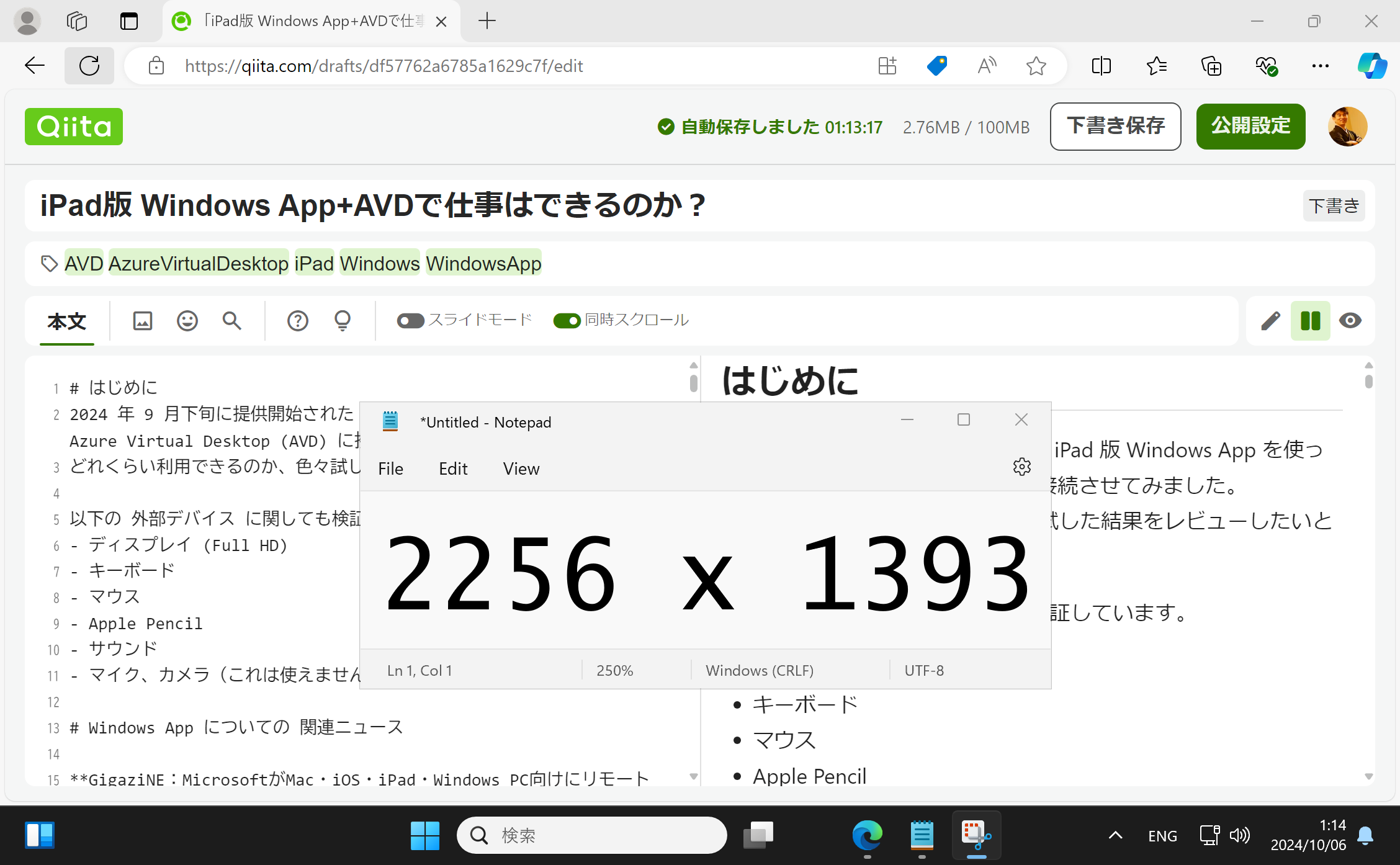This screenshot has height=865, width=1400.
Task: Open the AzureVirtualDesktop tag link
Action: pos(198,262)
